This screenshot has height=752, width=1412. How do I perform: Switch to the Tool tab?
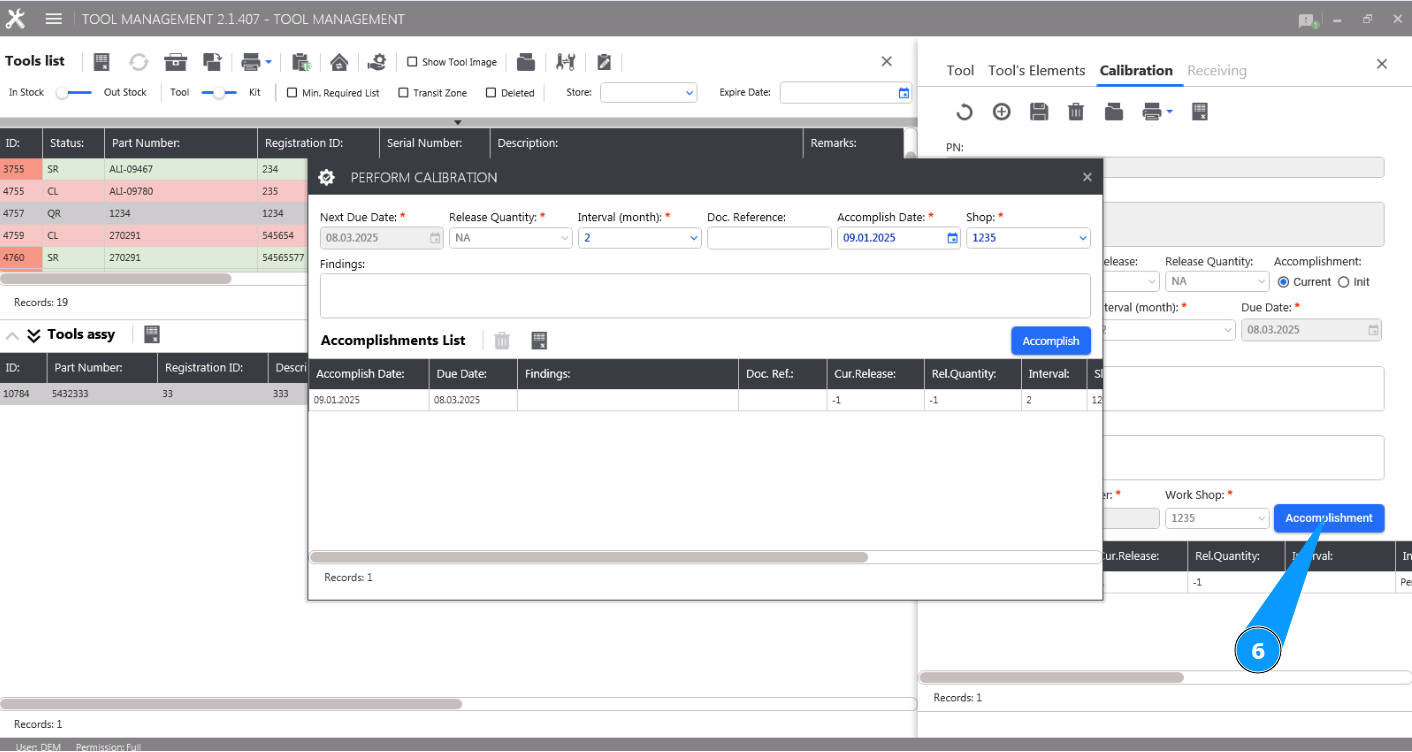(x=960, y=71)
